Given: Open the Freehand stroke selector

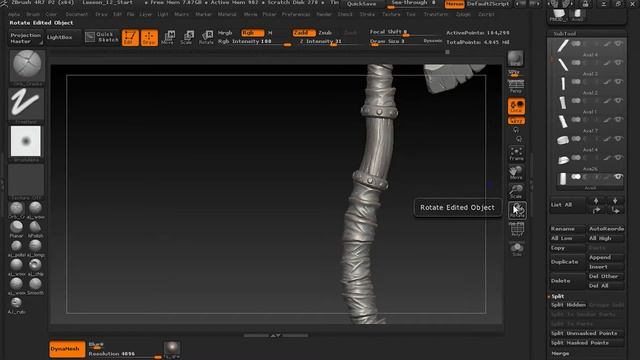Looking at the screenshot, I should (x=27, y=104).
